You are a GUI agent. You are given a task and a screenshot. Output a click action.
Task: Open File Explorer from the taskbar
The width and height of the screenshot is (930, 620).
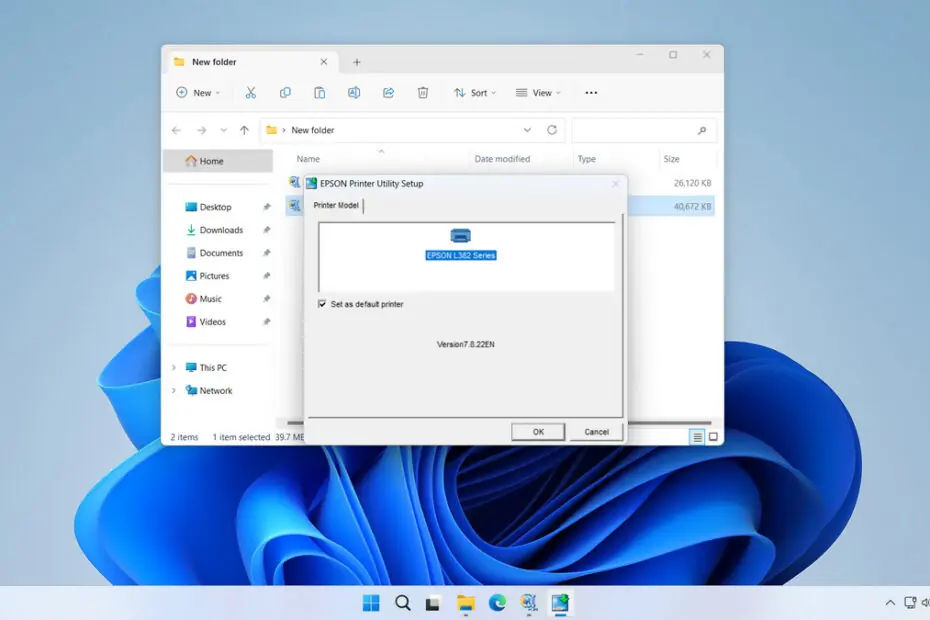[466, 603]
